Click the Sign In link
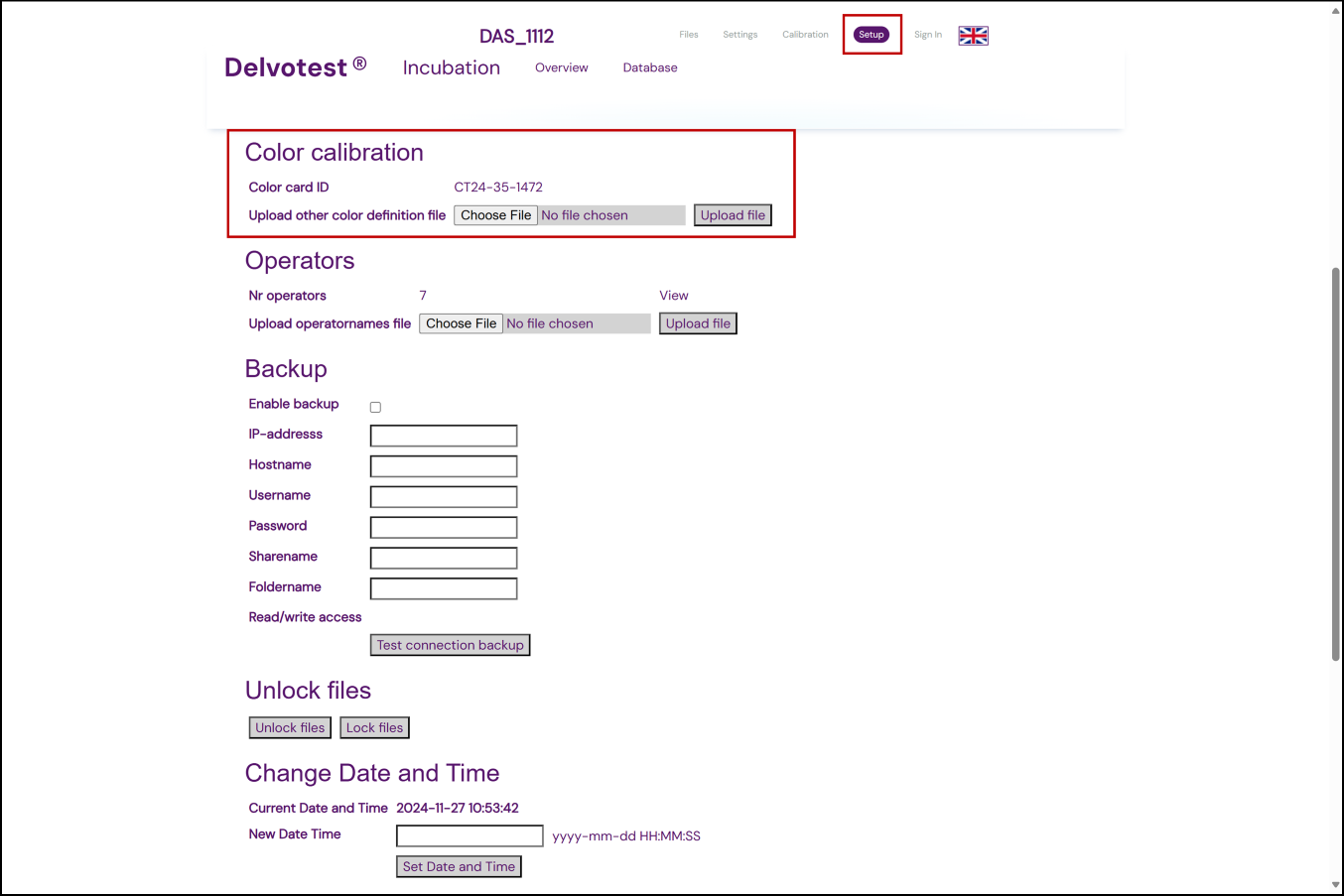1344x896 pixels. pos(927,35)
